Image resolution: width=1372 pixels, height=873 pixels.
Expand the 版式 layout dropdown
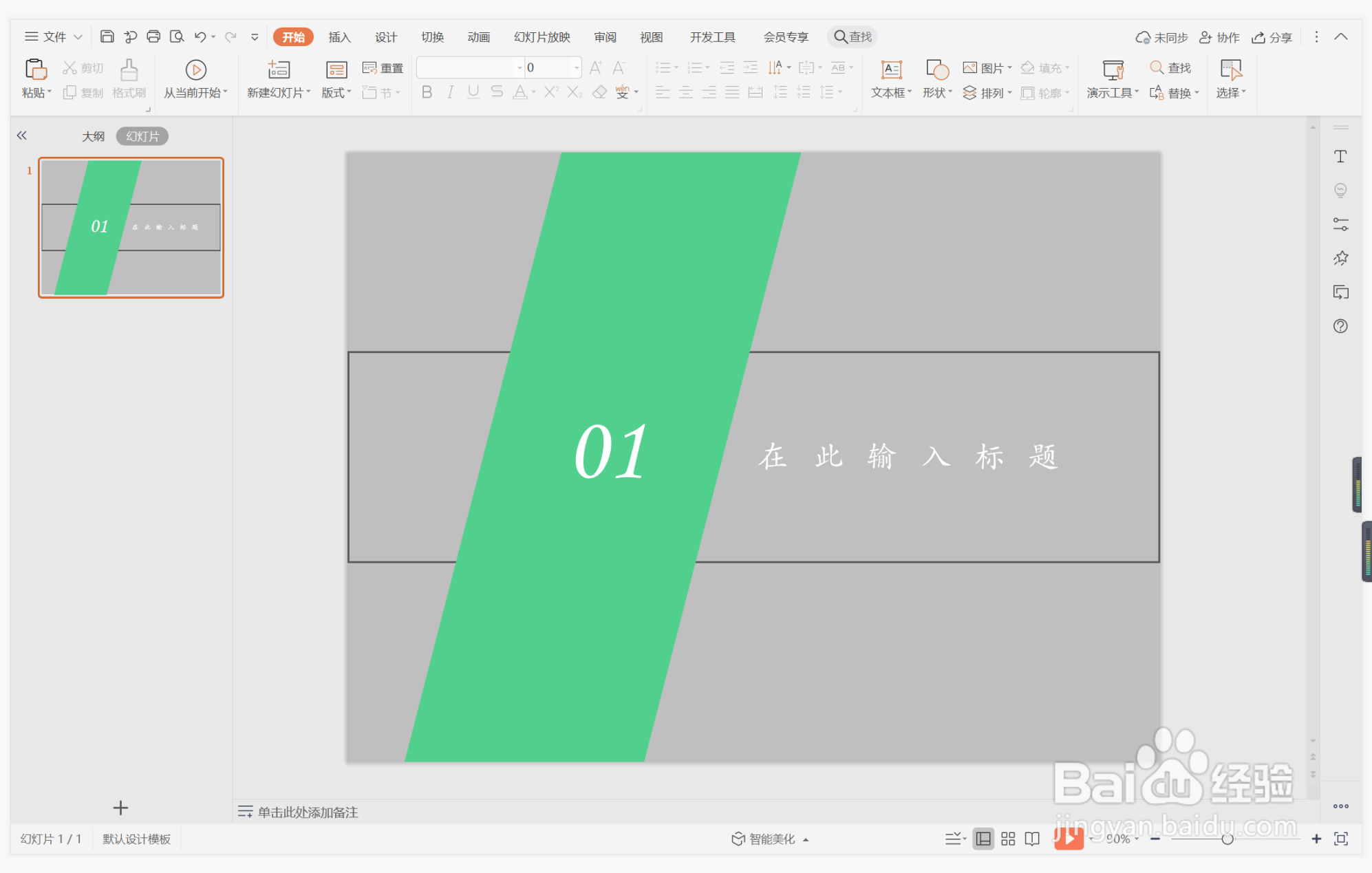336,92
